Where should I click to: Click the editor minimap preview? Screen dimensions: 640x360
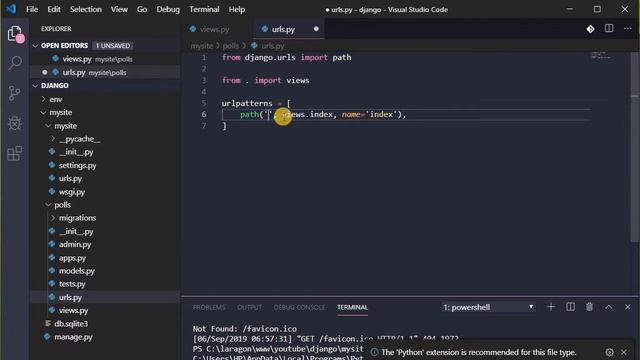click(x=601, y=55)
